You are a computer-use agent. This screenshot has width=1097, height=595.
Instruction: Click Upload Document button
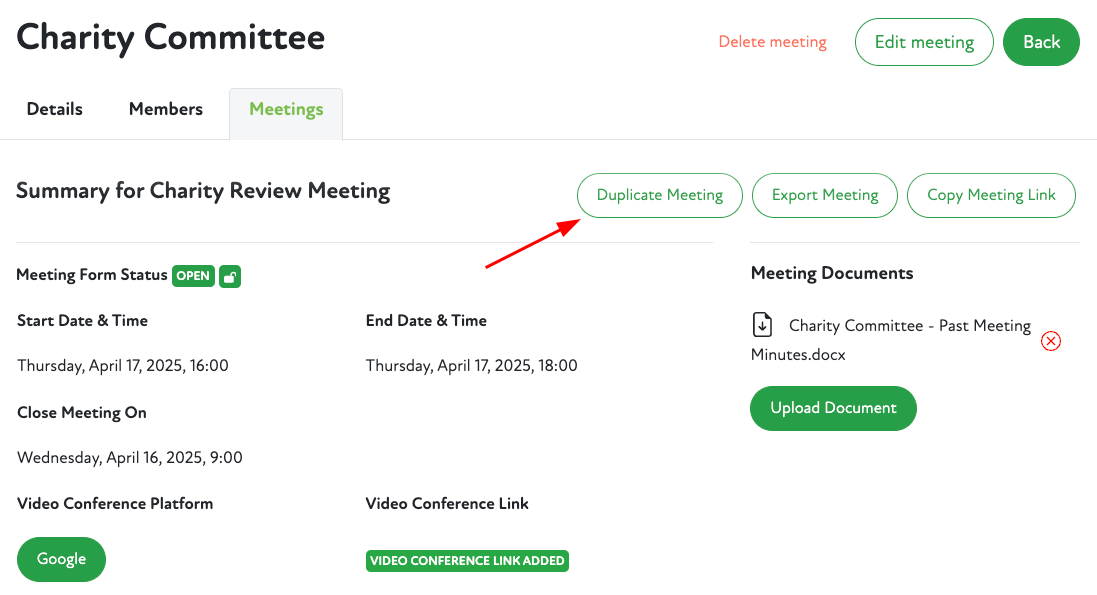[833, 408]
